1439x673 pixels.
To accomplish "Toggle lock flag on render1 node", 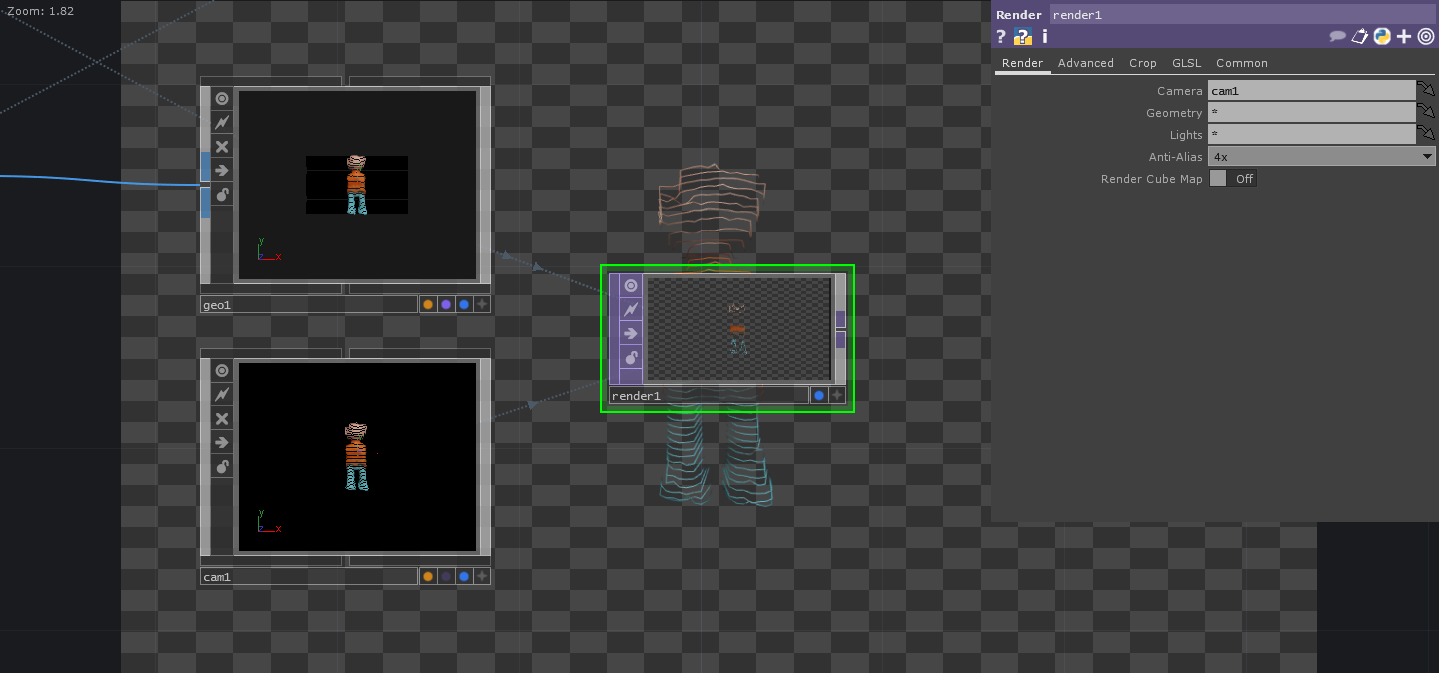I will 631,357.
